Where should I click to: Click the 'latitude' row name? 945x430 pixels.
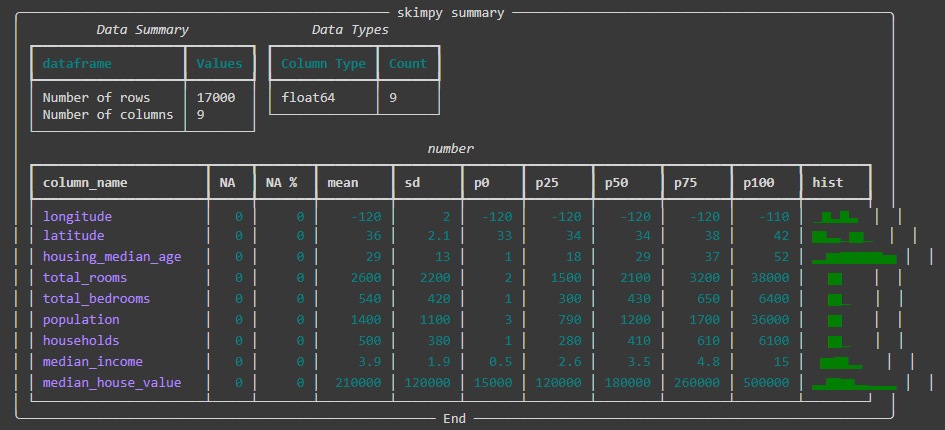click(74, 236)
